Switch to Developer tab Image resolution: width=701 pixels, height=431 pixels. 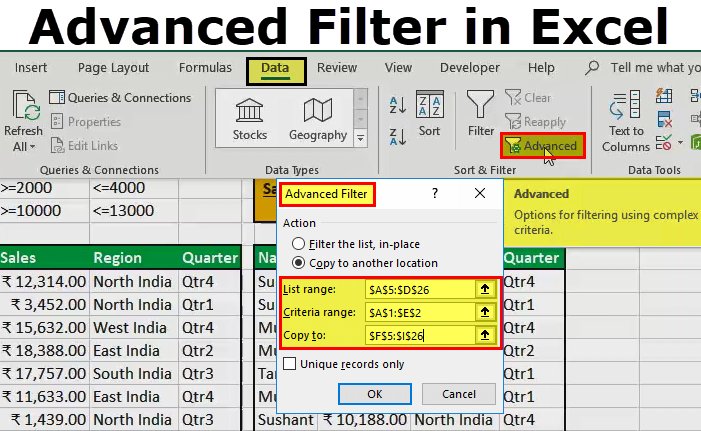470,68
